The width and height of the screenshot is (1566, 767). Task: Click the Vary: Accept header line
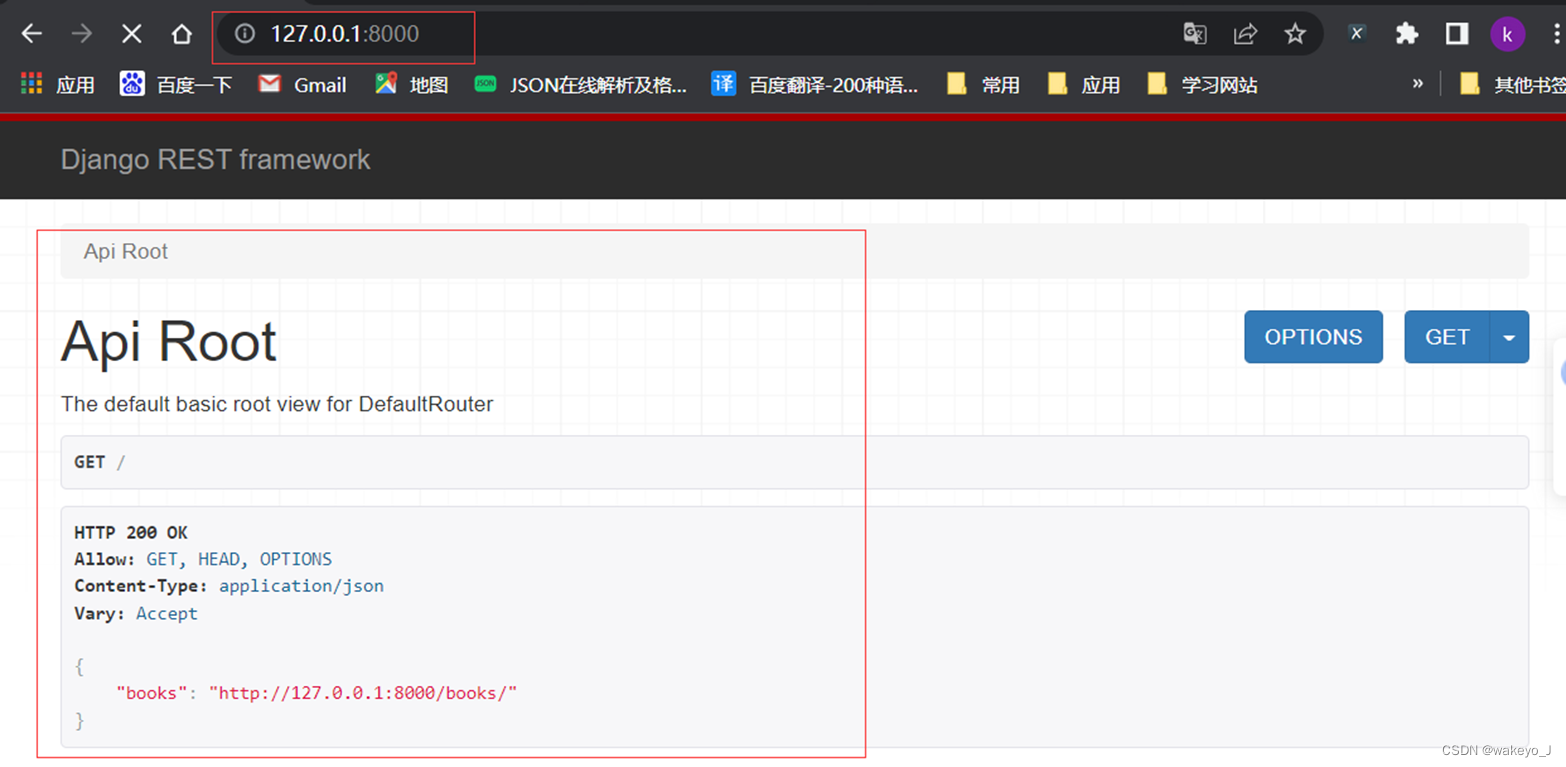136,614
